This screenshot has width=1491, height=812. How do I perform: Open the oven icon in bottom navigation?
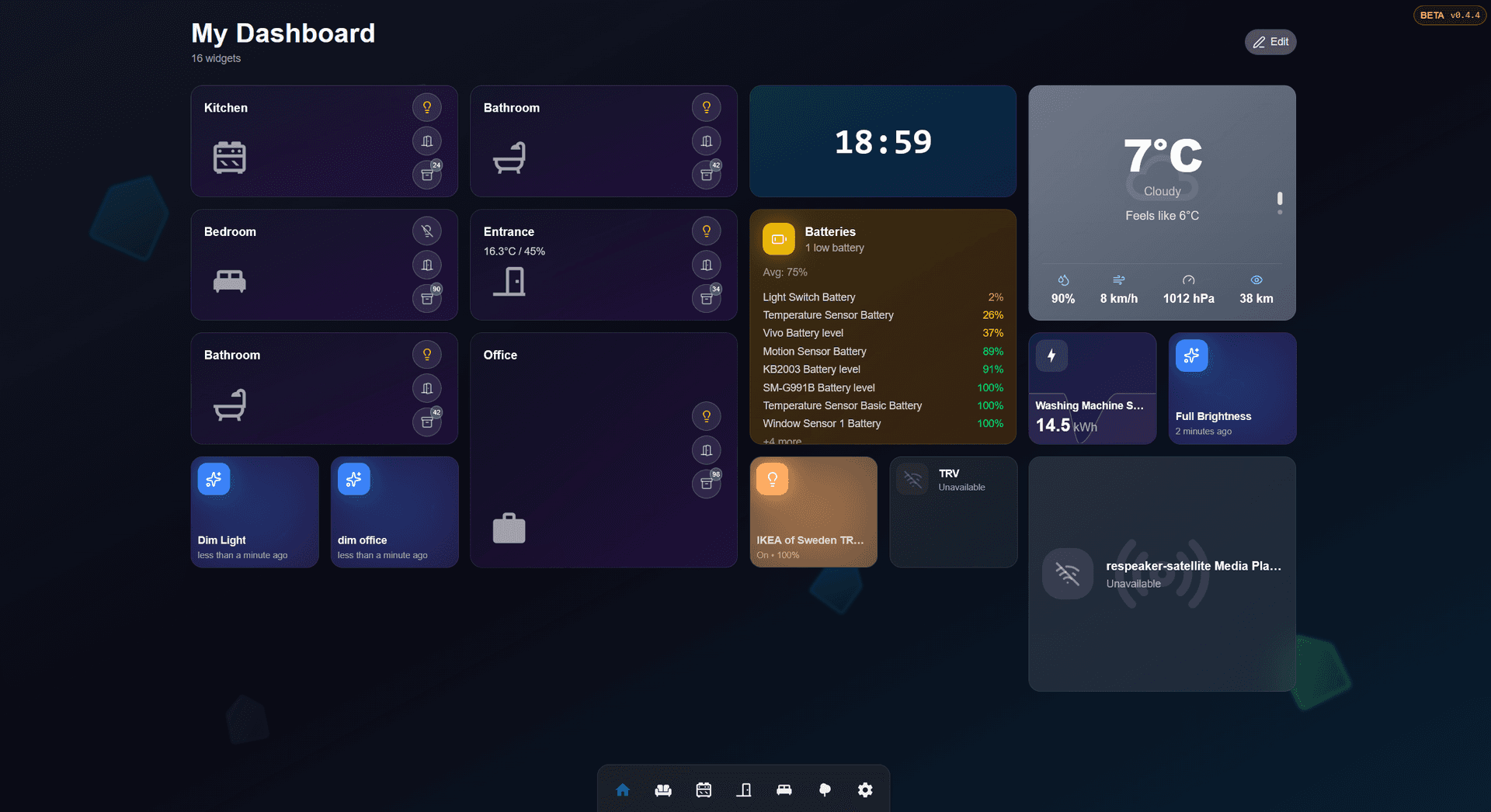pos(704,789)
